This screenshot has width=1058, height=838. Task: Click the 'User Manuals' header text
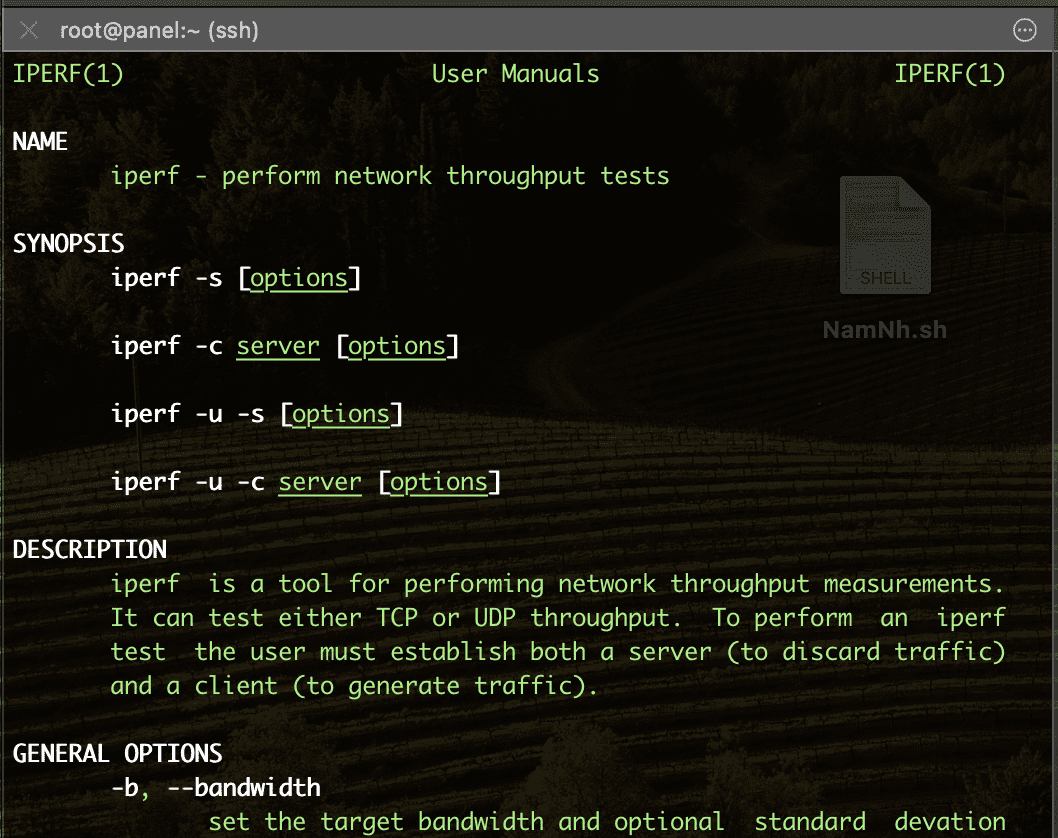[x=515, y=74]
